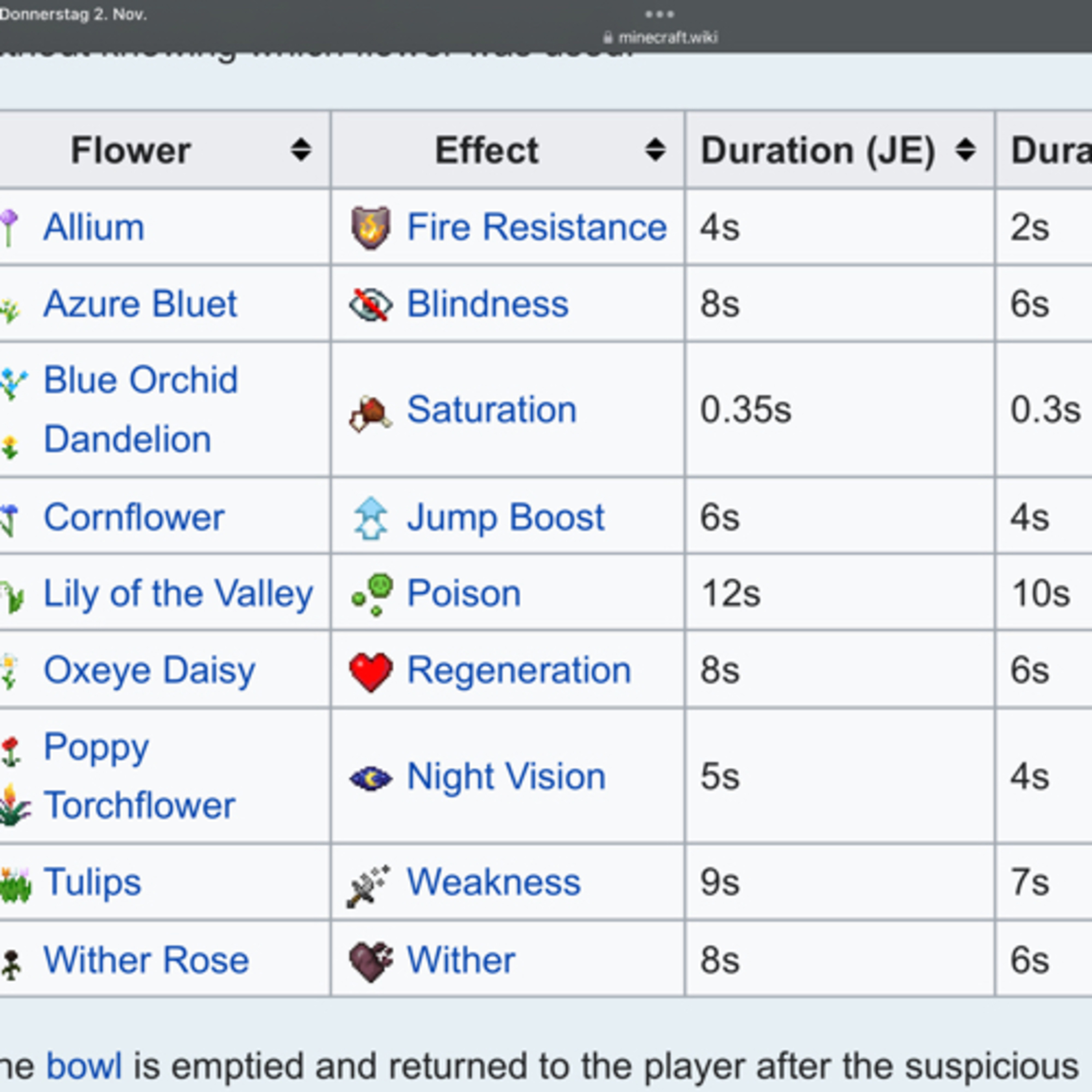Open the Wither Rose link
1092x1092 pixels.
pos(146,961)
